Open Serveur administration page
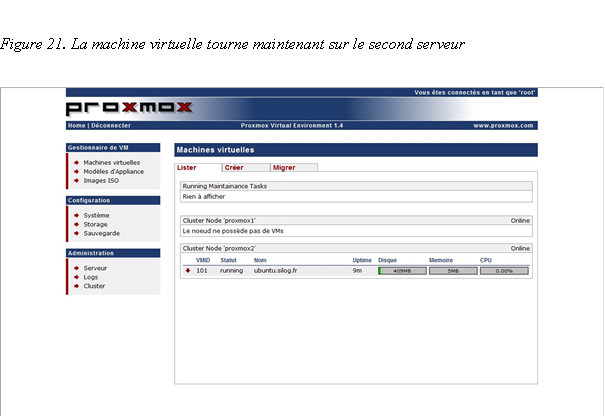The width and height of the screenshot is (605, 417). (x=95, y=268)
